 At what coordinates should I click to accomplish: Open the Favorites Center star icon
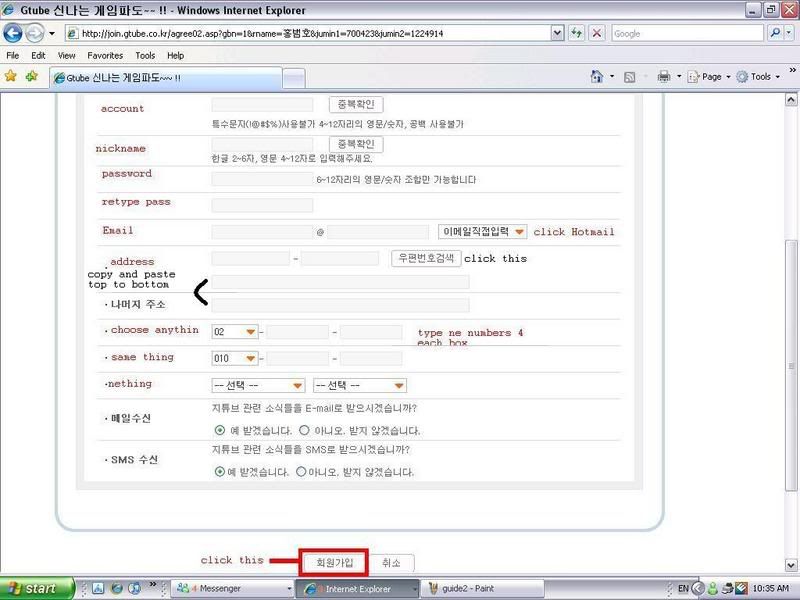[11, 76]
